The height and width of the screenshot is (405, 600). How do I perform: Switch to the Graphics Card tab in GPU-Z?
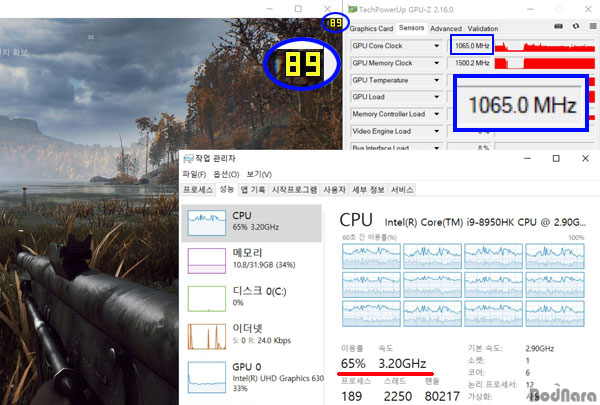371,28
